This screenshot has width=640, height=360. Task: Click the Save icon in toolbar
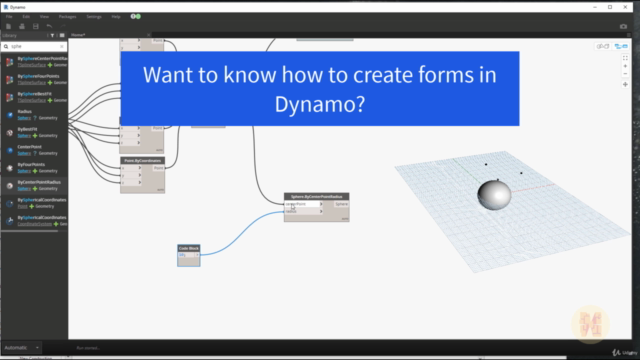coord(36,26)
